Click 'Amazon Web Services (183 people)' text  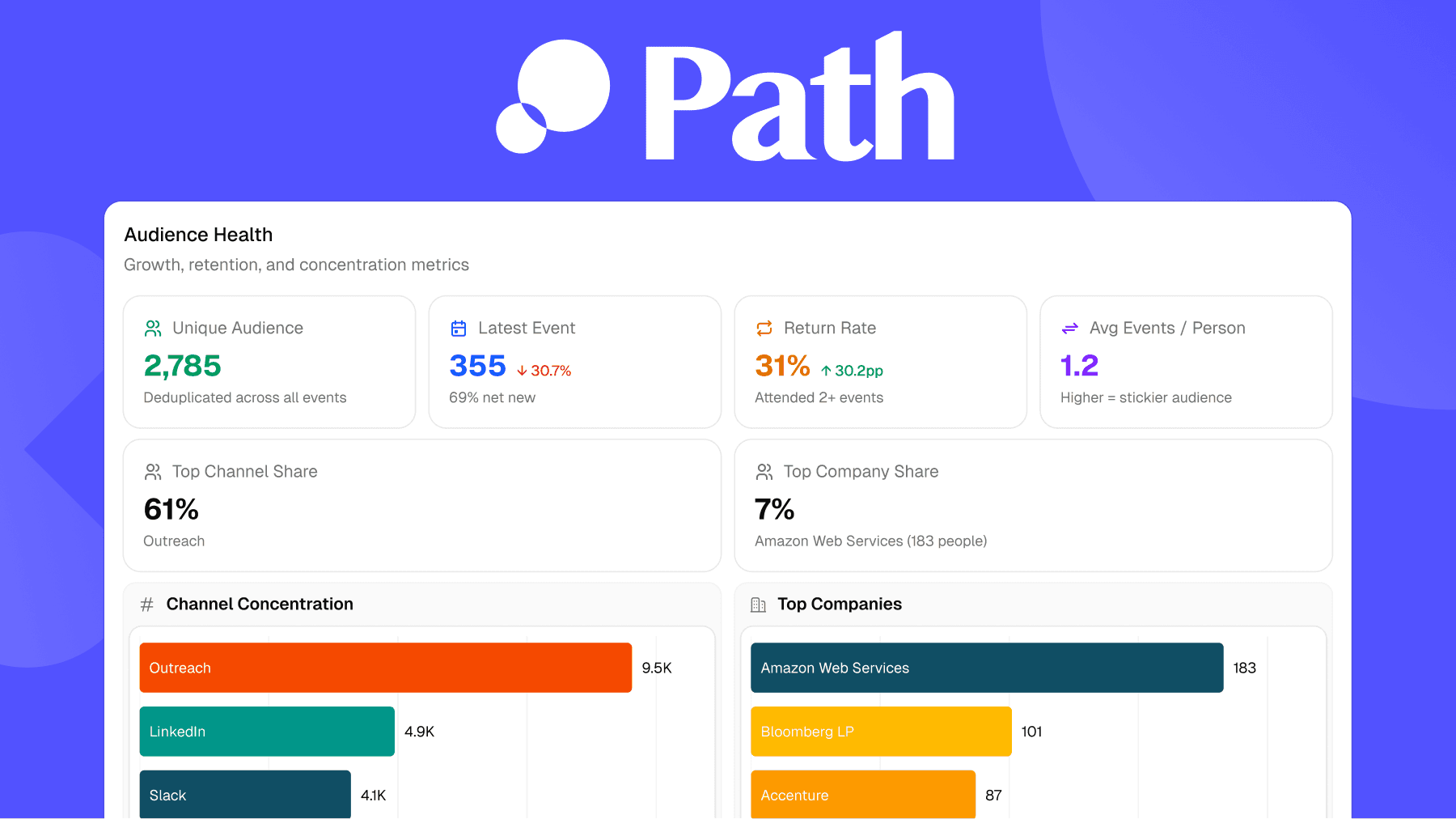(871, 541)
